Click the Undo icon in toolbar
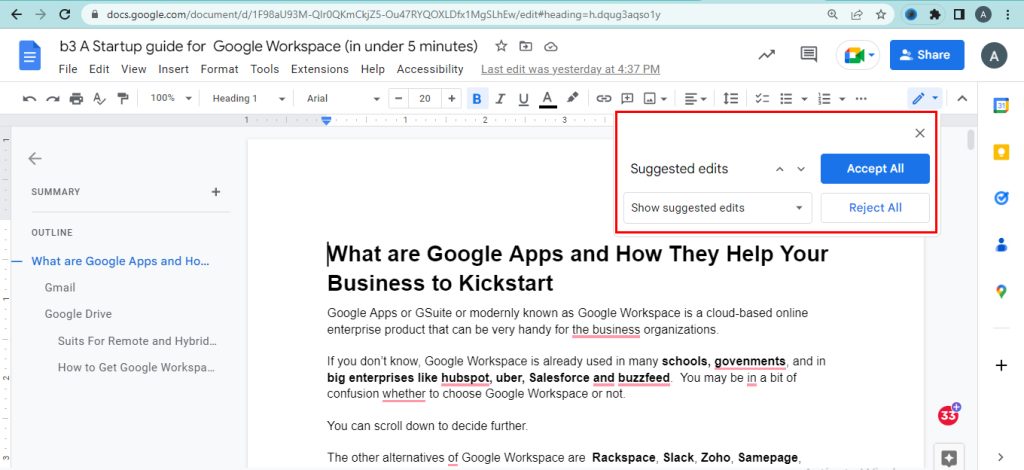 click(29, 99)
